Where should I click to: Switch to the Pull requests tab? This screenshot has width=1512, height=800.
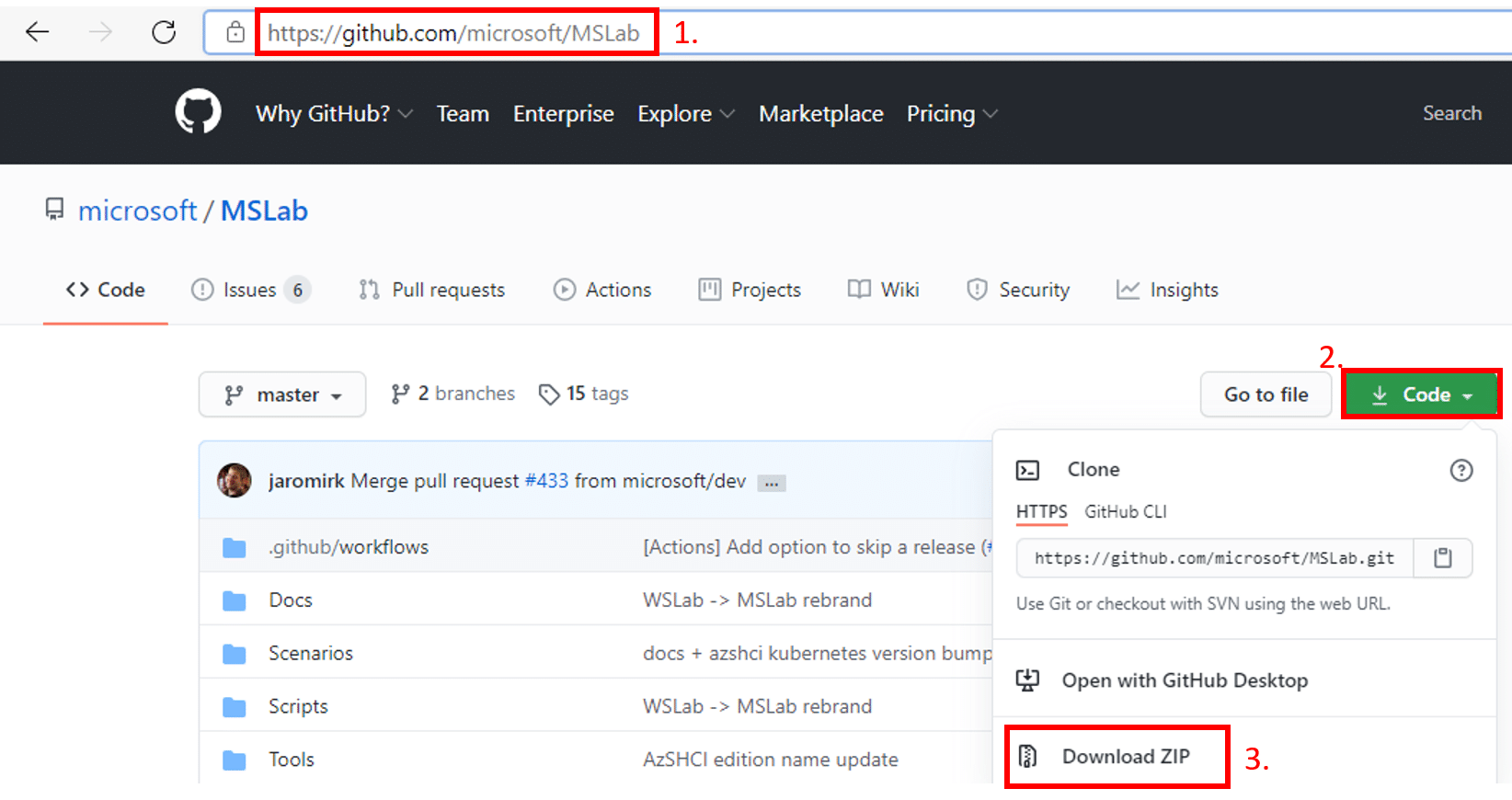coord(432,290)
